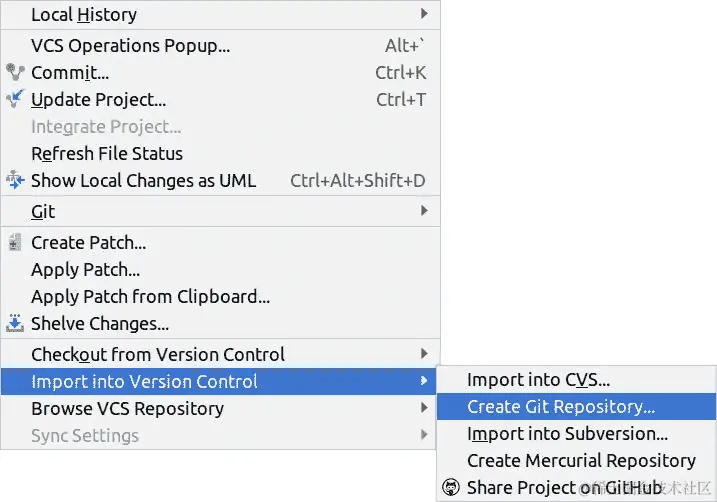Click the Commit menu icon

15,72
